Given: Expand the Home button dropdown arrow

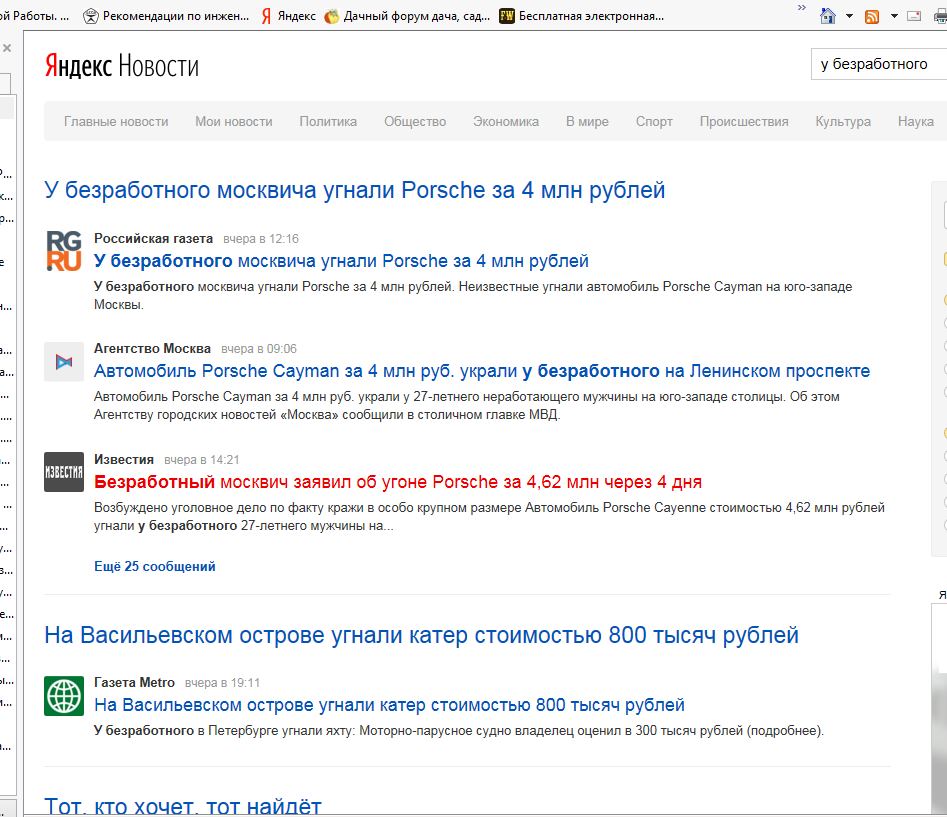Looking at the screenshot, I should (849, 16).
